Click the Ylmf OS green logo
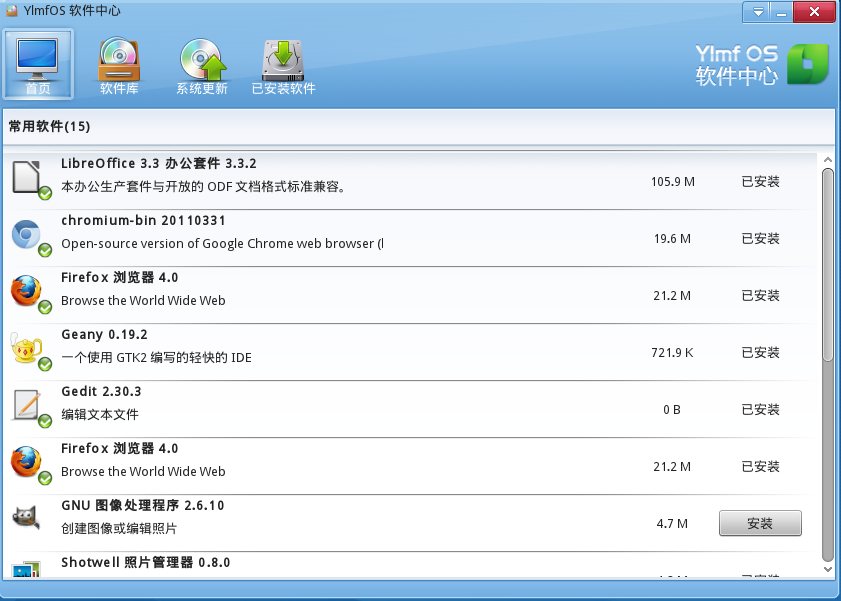This screenshot has height=601, width=841. [808, 64]
